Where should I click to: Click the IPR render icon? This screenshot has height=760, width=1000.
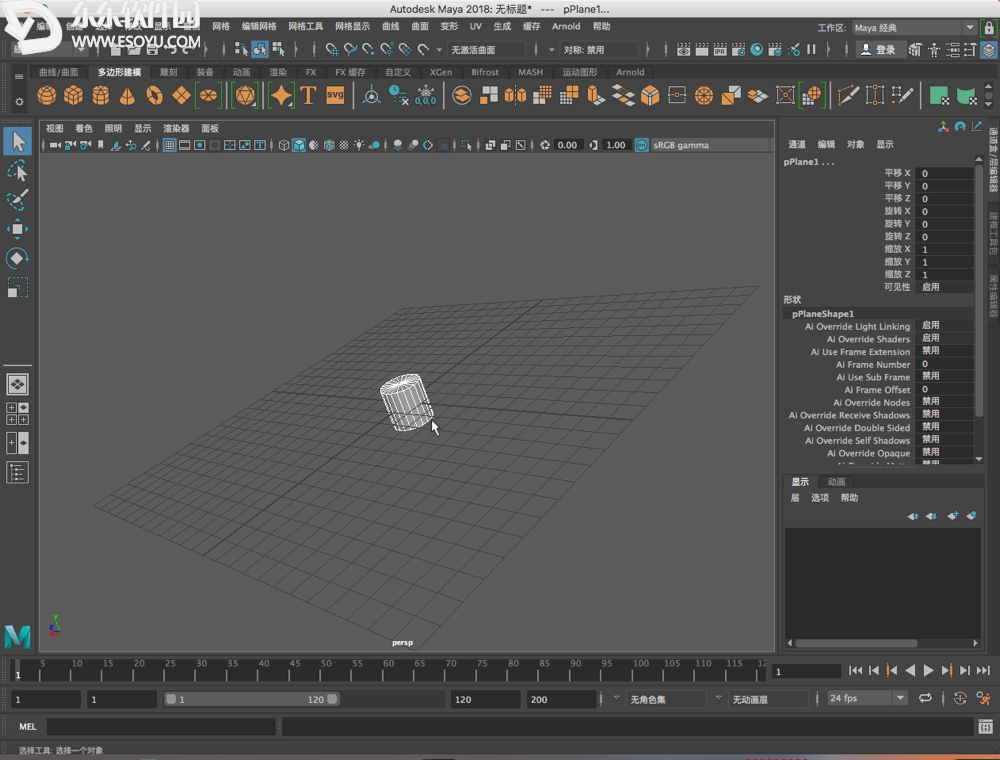[x=720, y=49]
